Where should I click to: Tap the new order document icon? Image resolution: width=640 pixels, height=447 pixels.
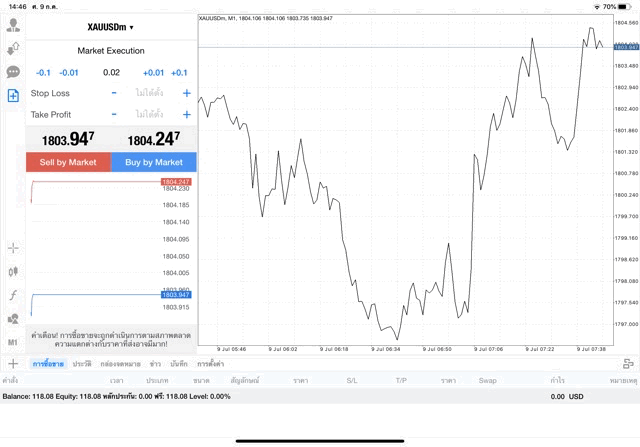click(13, 95)
